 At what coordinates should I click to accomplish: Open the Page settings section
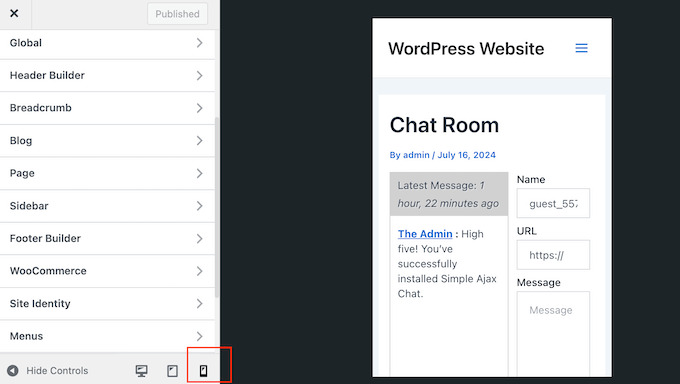pos(107,173)
